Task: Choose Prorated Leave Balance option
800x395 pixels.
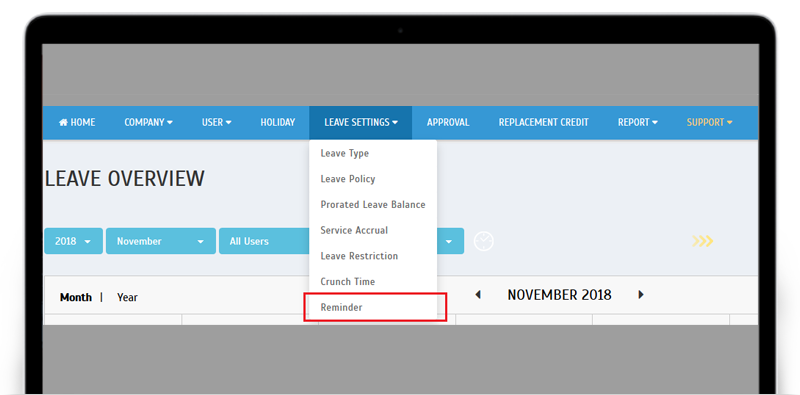Action: [373, 204]
